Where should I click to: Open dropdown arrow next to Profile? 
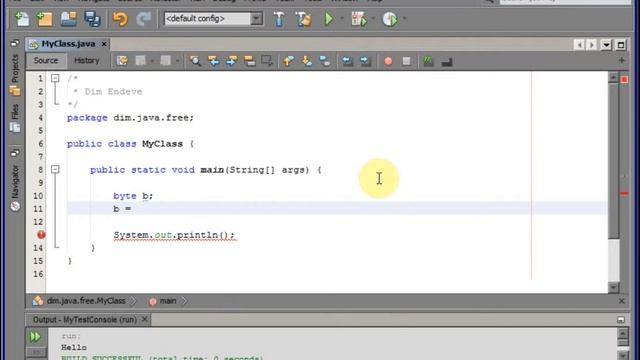point(404,18)
